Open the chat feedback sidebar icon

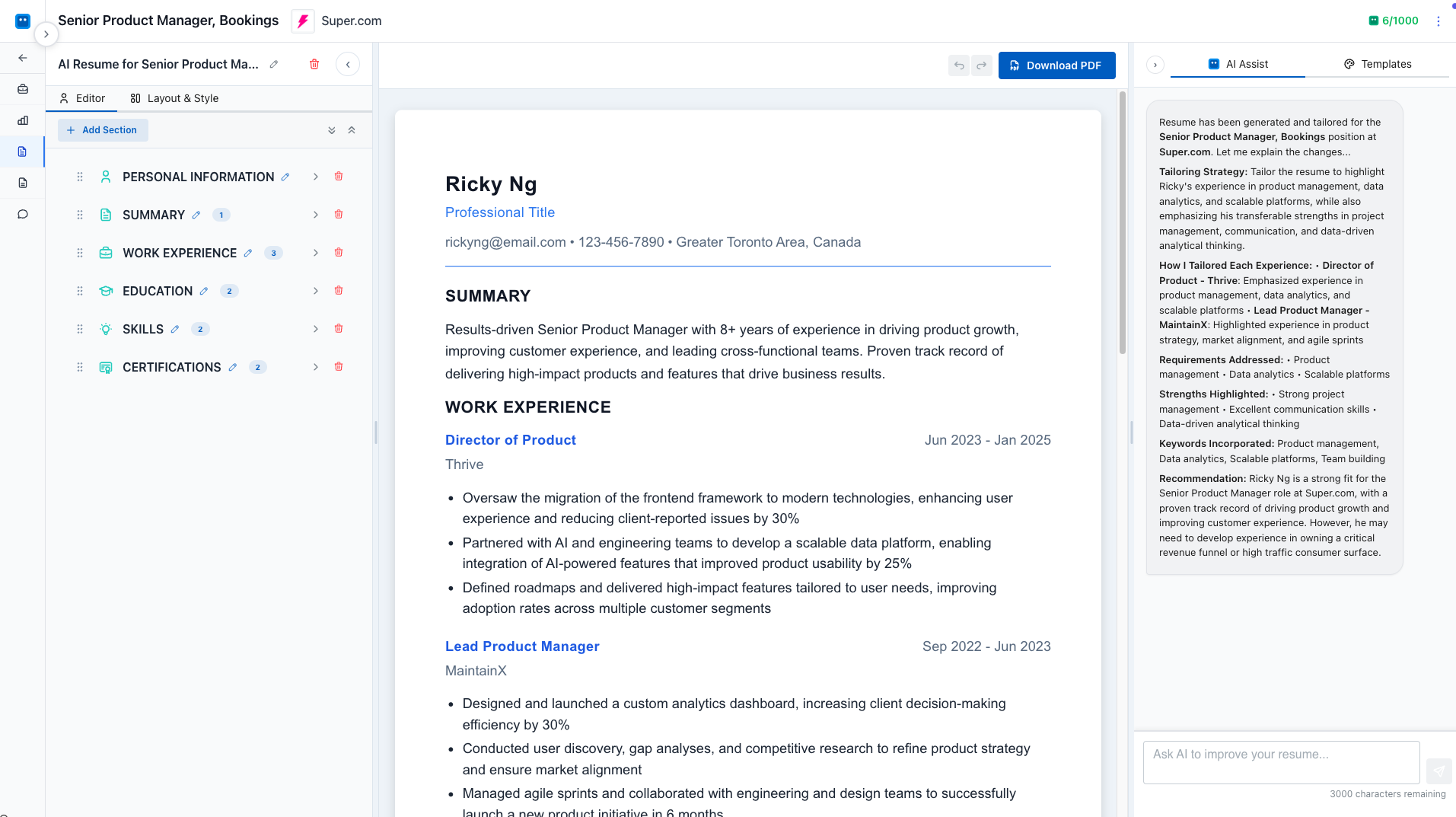point(22,214)
